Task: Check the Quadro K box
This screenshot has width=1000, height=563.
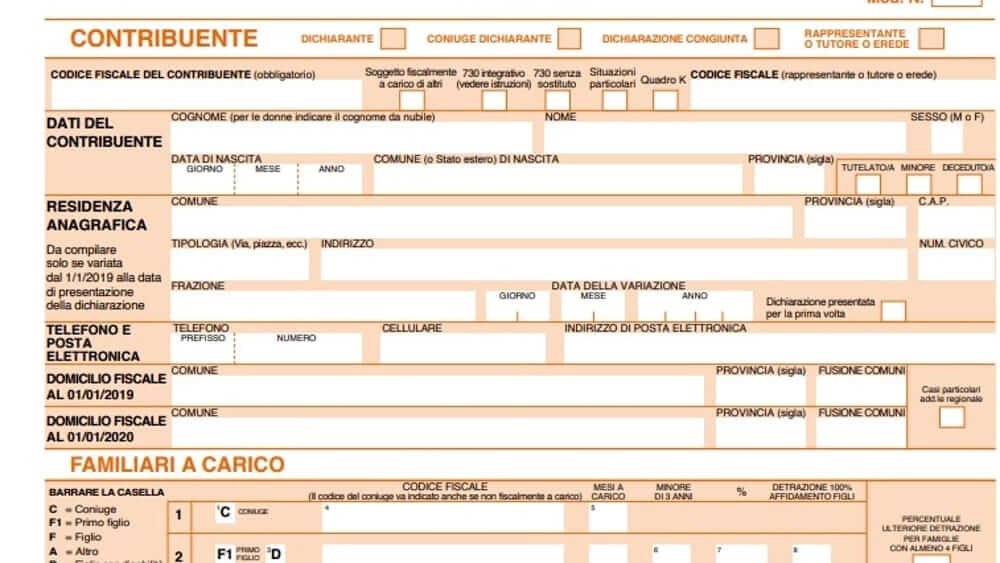Action: 665,100
